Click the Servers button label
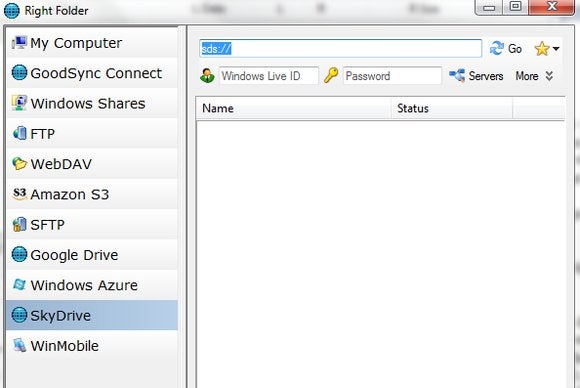 click(486, 76)
